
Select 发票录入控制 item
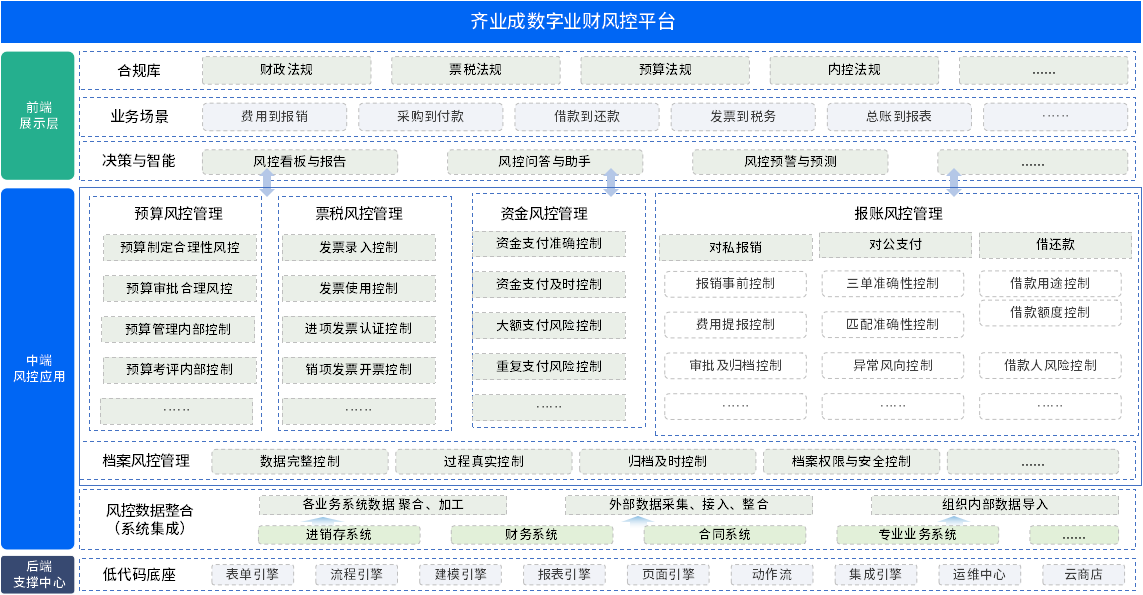click(x=359, y=247)
